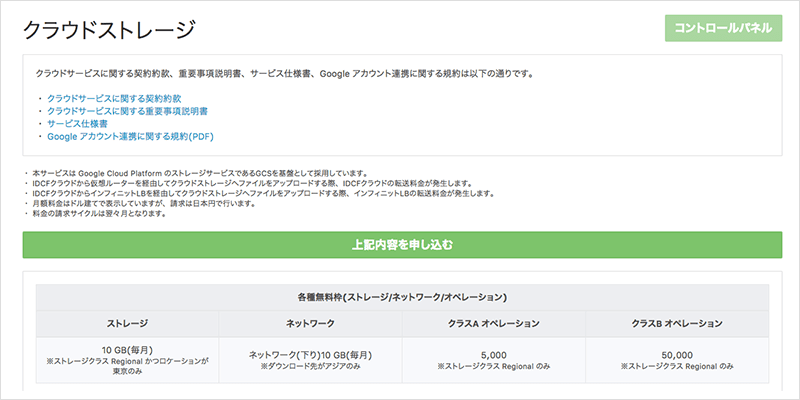This screenshot has height=400, width=800.
Task: Click the コントロールパネル button
Action: [722, 28]
